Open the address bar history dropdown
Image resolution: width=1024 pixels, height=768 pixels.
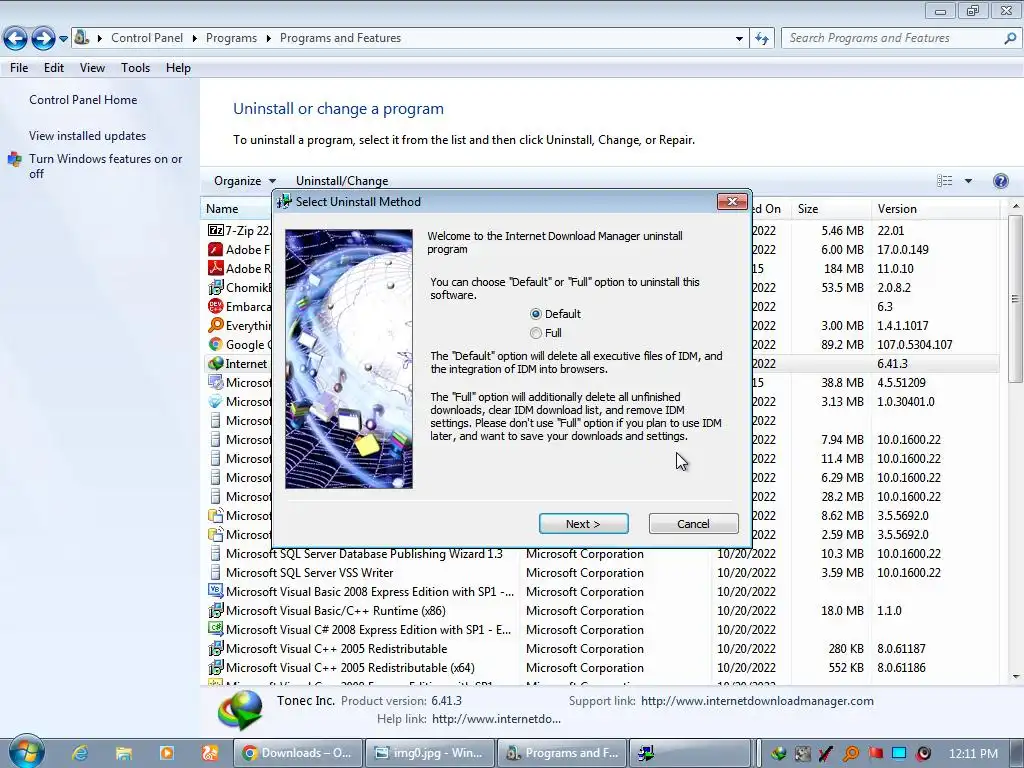point(739,39)
